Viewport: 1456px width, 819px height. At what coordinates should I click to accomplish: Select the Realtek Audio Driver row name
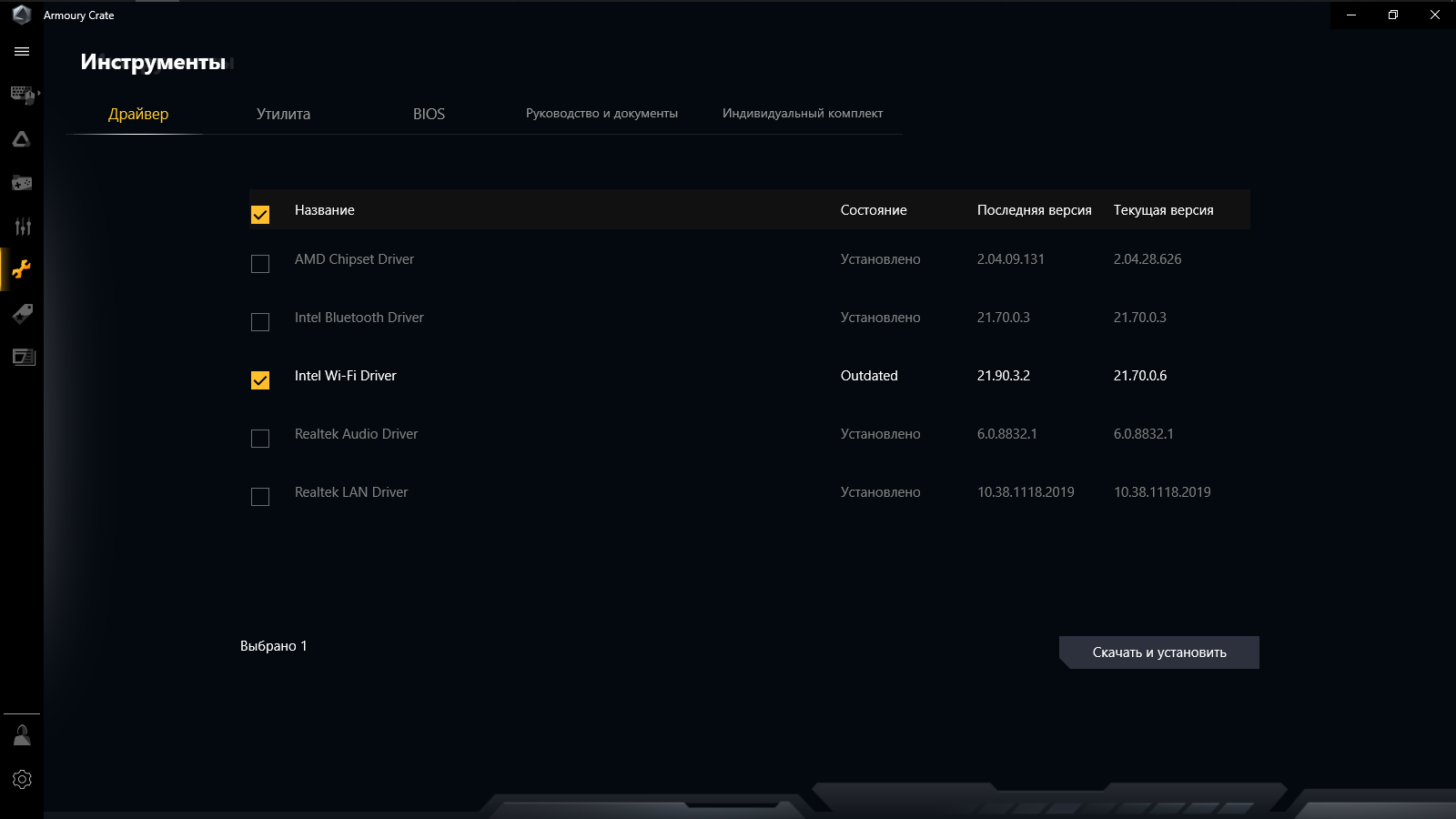[x=357, y=434]
